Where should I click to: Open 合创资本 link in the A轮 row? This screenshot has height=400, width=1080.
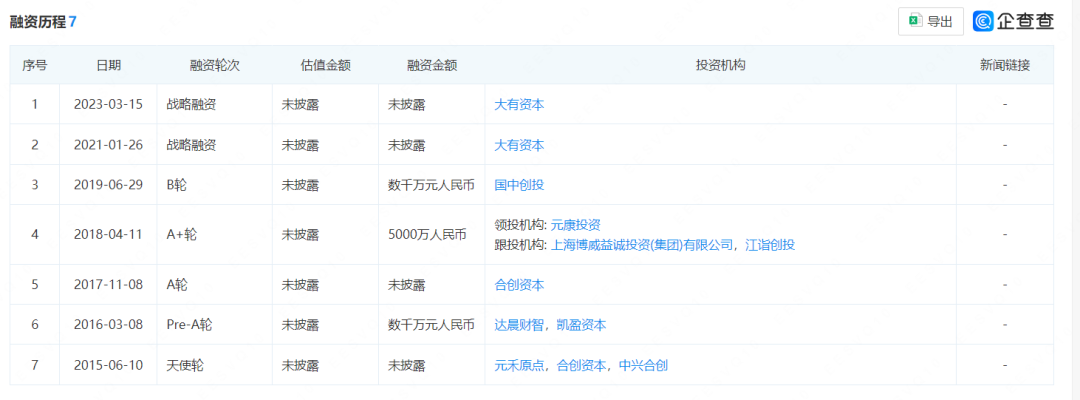(x=519, y=285)
